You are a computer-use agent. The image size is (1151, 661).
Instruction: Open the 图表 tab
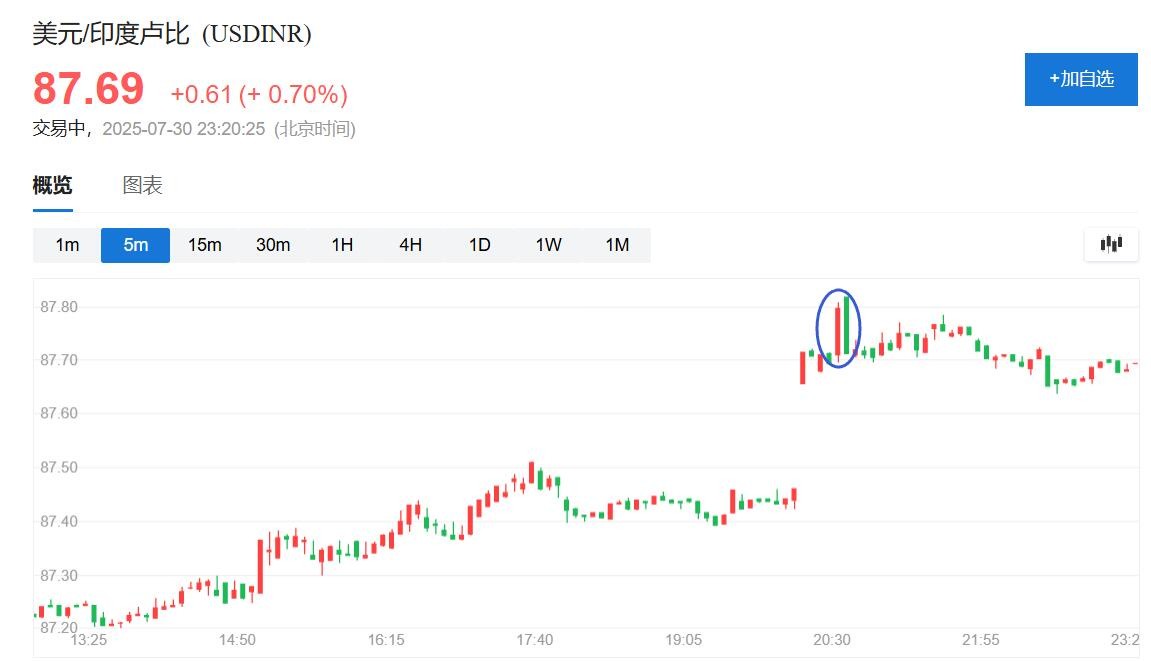(x=142, y=186)
